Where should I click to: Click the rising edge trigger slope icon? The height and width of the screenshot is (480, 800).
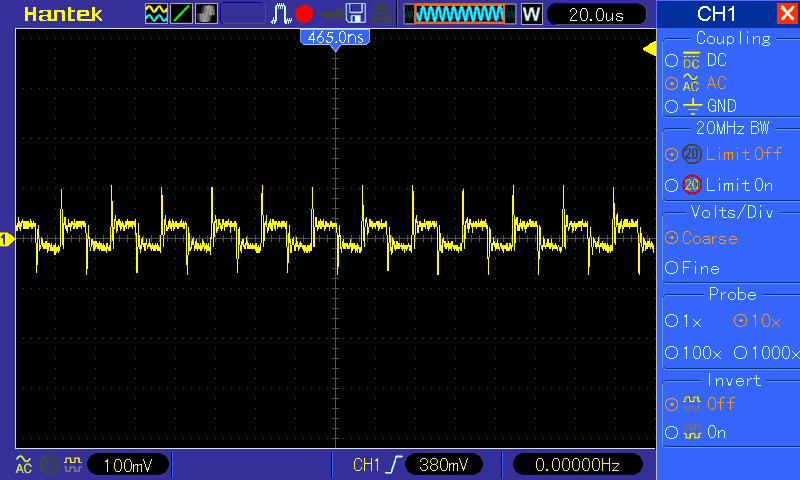click(x=393, y=465)
